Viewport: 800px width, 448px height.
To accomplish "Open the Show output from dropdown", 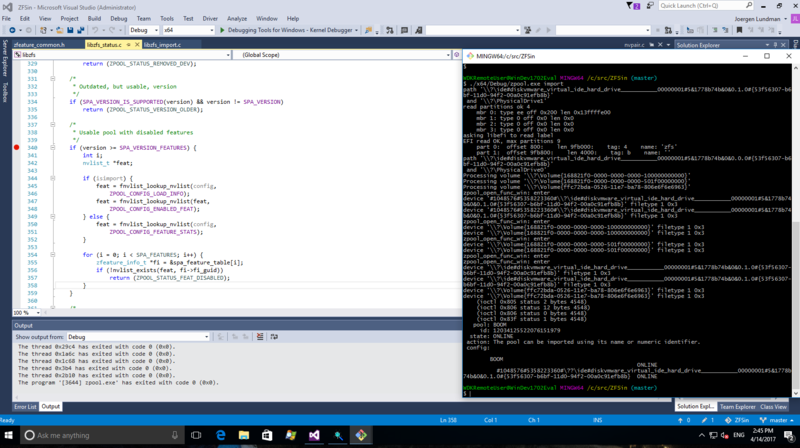I will (138, 337).
